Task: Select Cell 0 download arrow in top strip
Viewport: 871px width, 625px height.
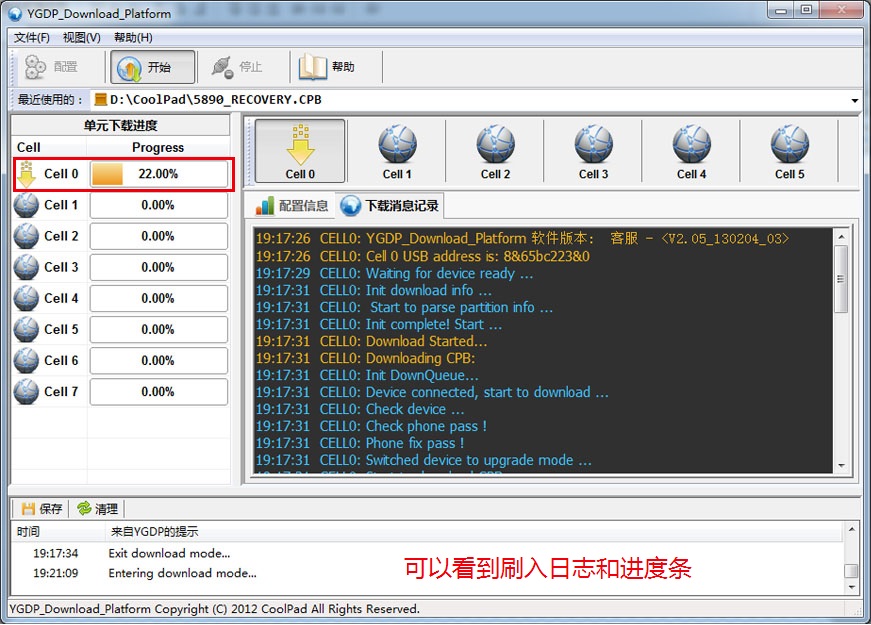Action: tap(300, 151)
